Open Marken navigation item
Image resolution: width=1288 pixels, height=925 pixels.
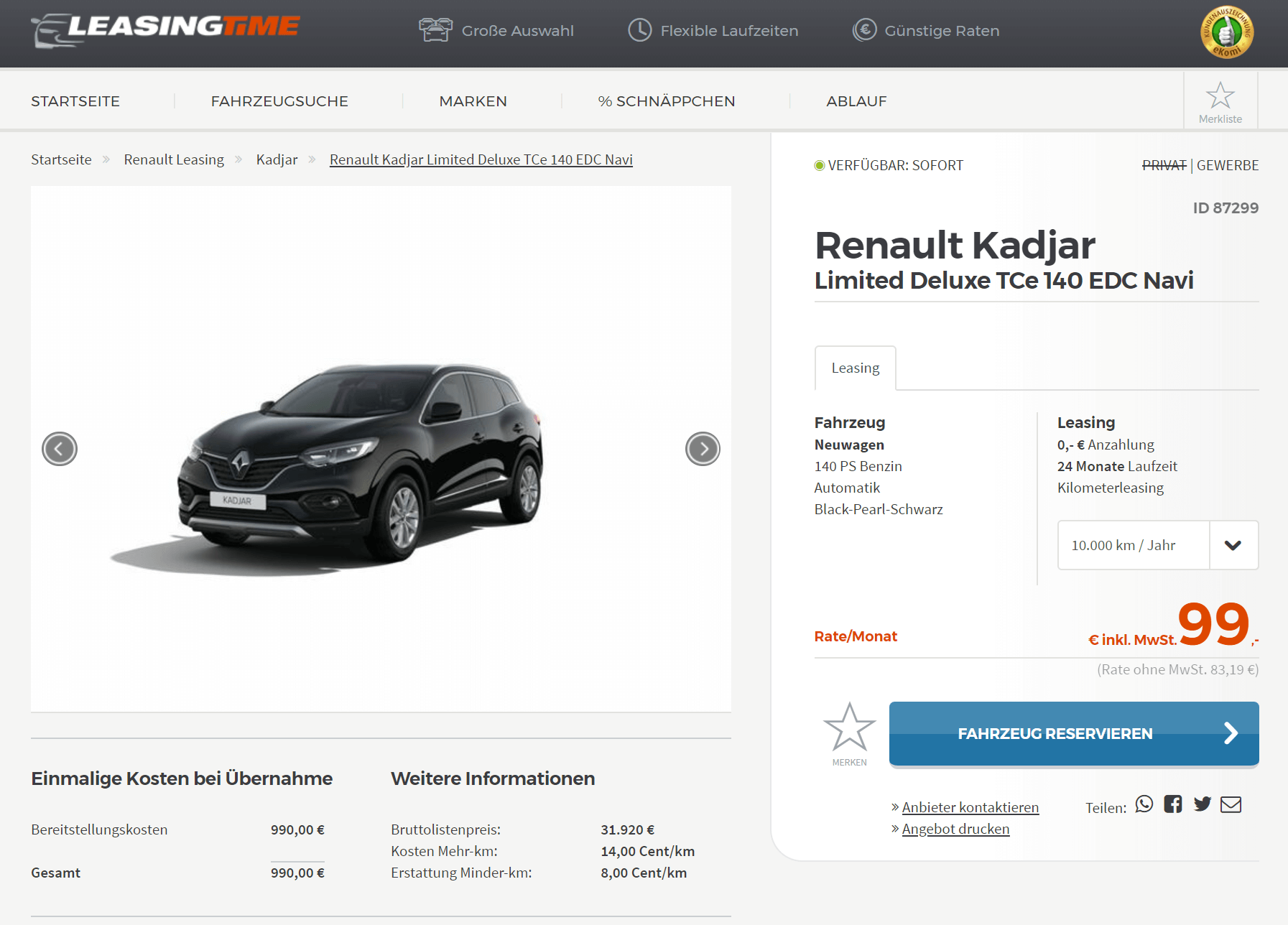coord(473,101)
